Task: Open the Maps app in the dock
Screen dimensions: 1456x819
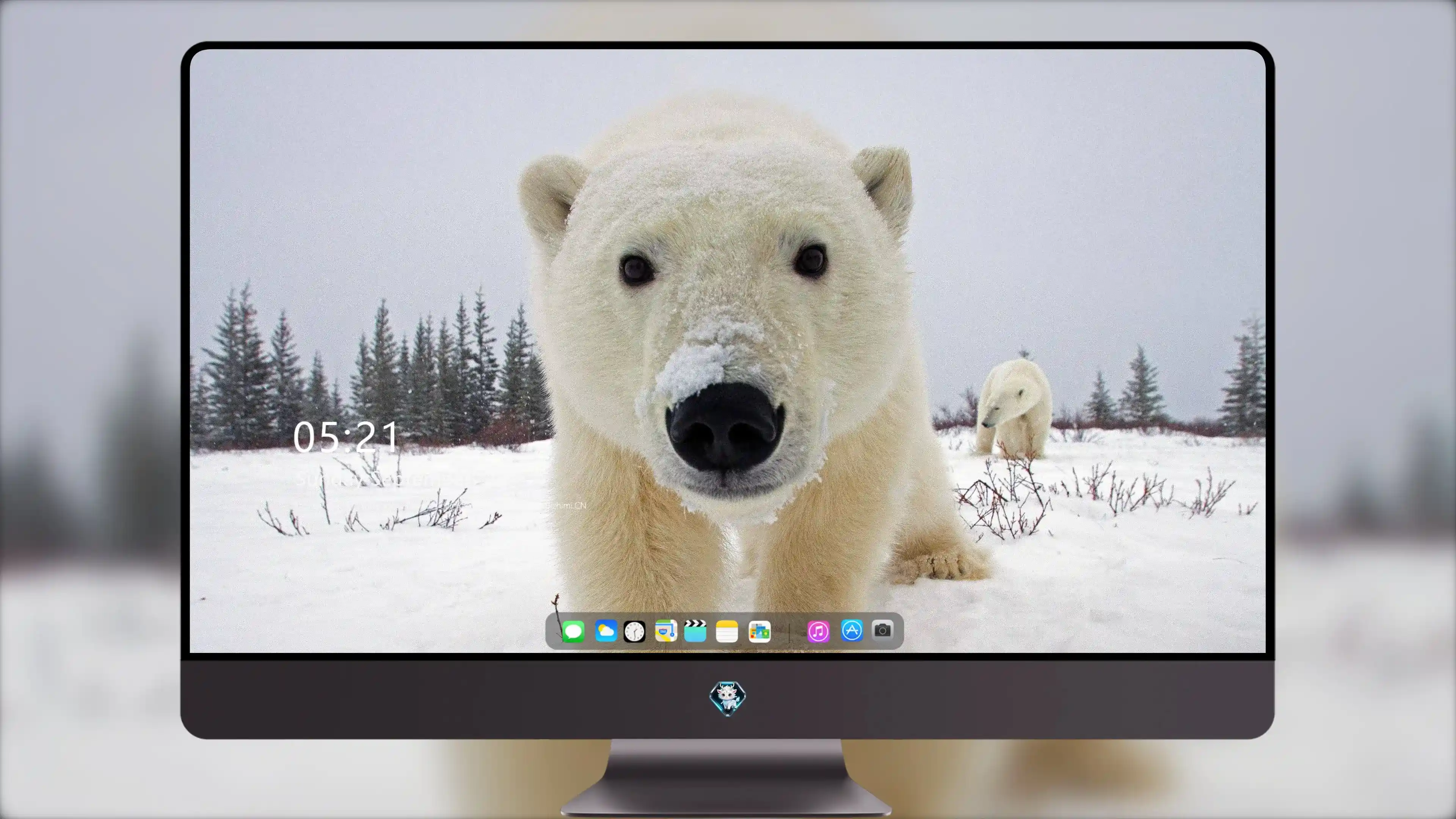Action: click(x=666, y=631)
